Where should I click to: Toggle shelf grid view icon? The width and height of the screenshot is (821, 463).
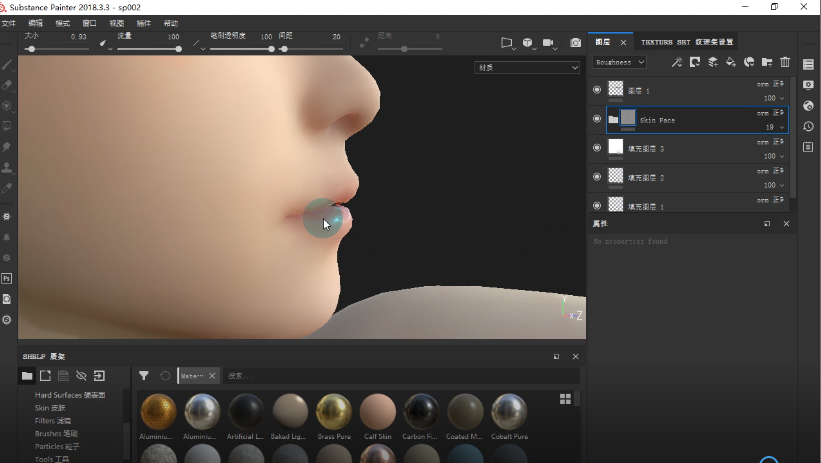click(x=565, y=399)
